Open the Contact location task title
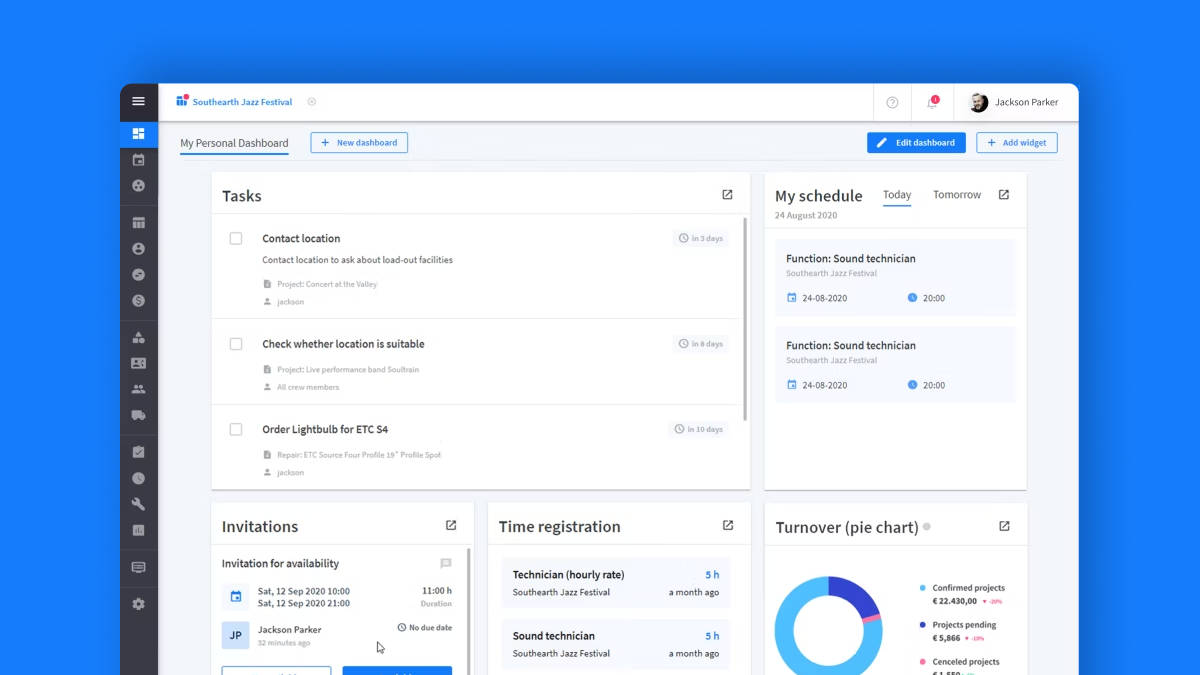The height and width of the screenshot is (675, 1200). pos(301,239)
